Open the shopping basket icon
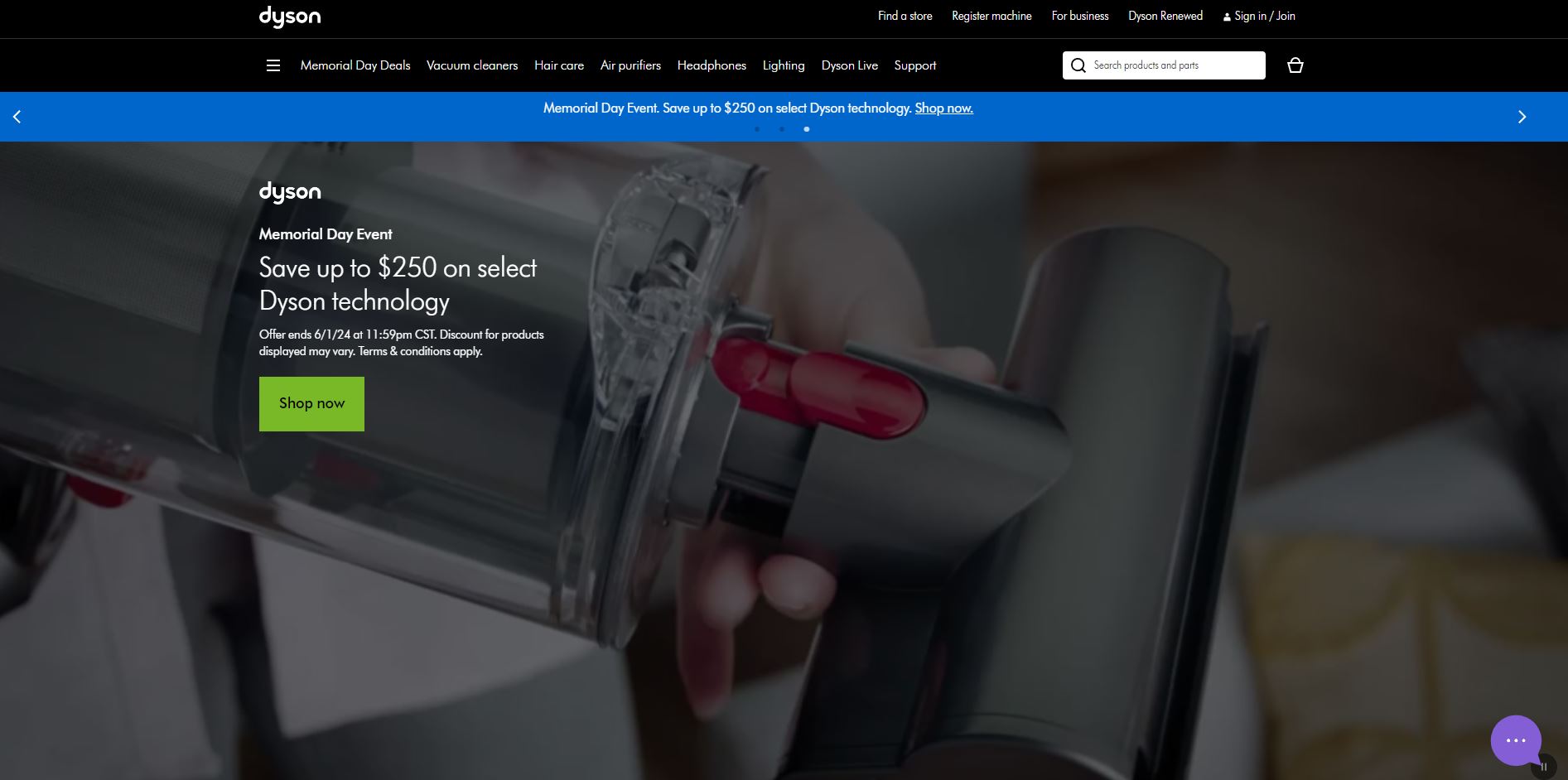 (1295, 65)
